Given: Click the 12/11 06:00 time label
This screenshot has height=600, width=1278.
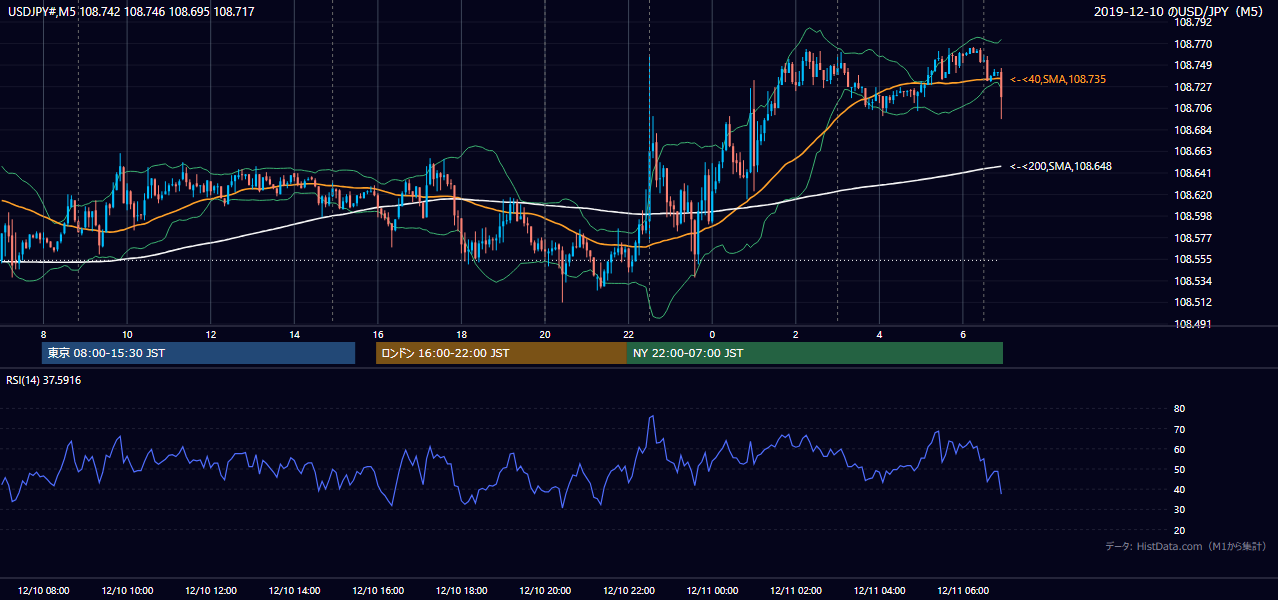Looking at the screenshot, I should (x=963, y=591).
